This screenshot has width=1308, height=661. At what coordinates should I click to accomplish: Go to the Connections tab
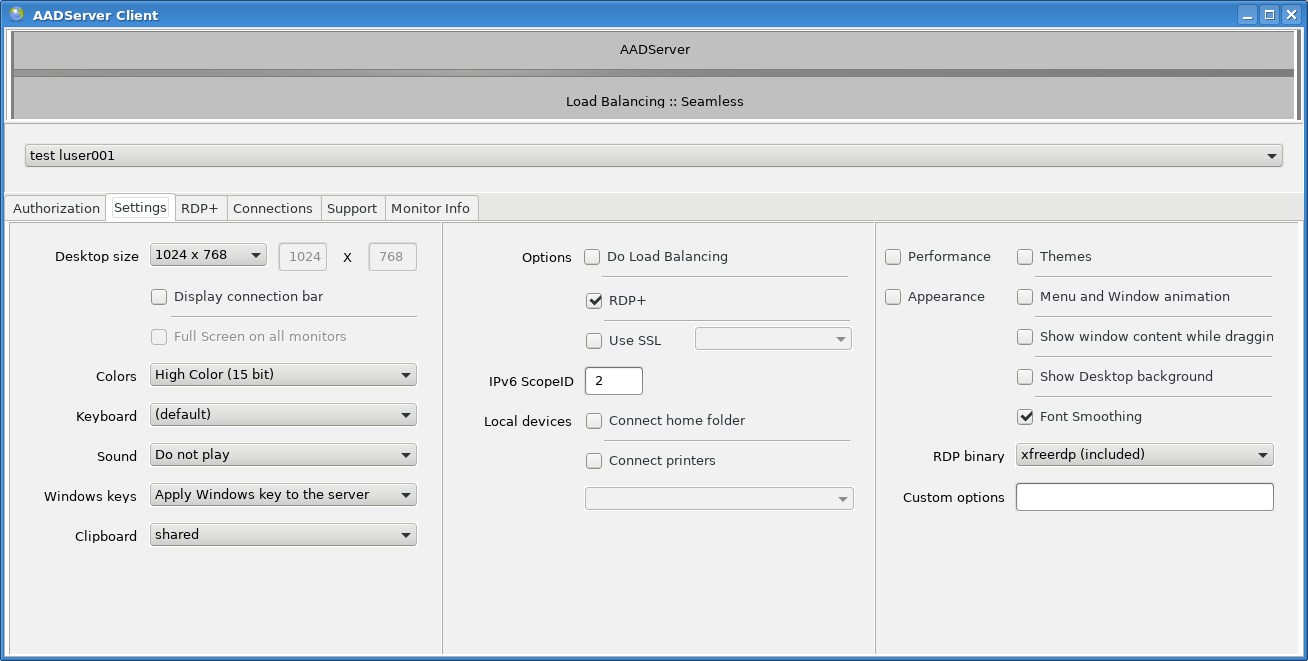(273, 208)
